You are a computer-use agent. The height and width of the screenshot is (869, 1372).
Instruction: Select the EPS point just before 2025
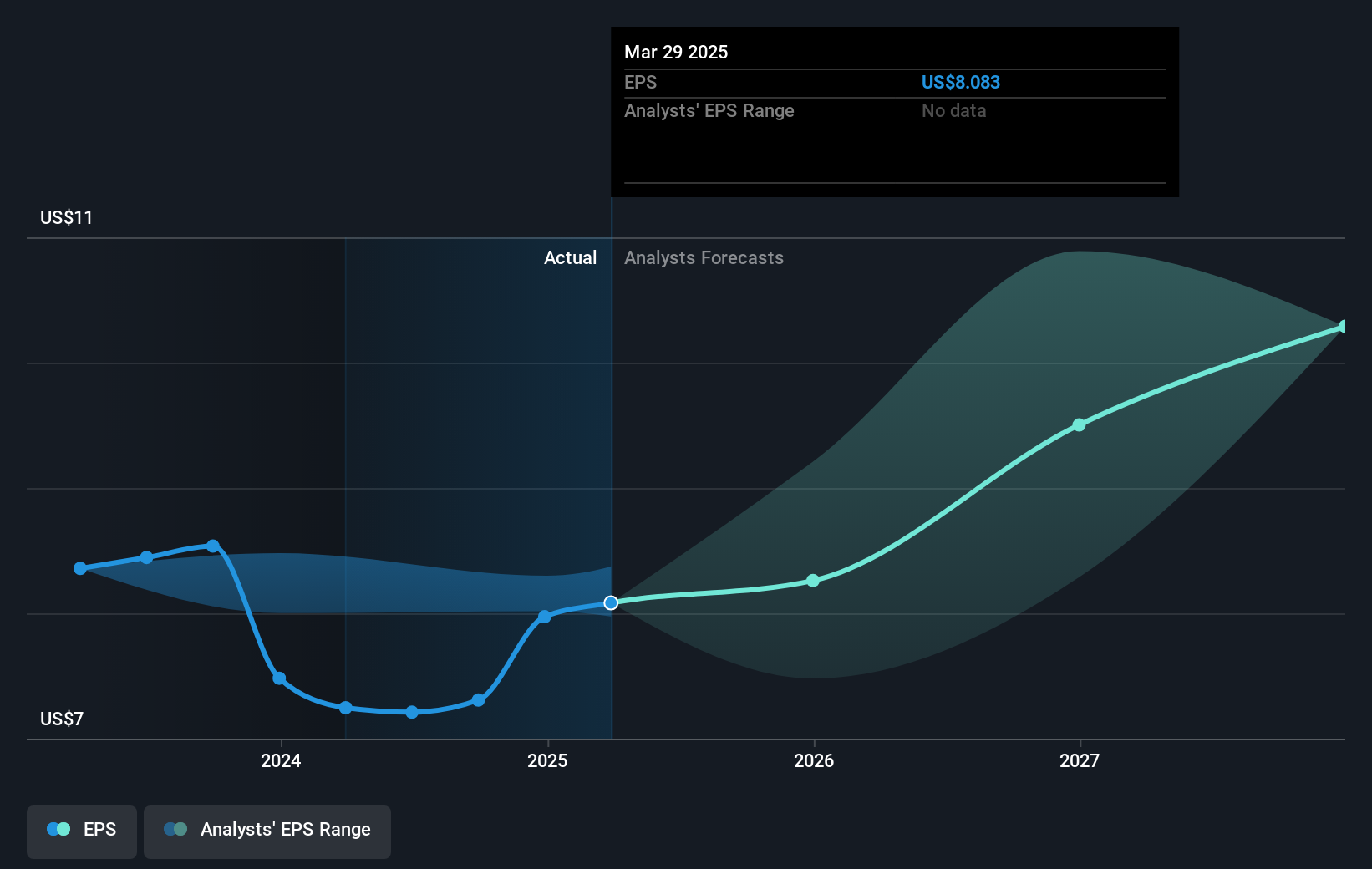coord(478,700)
